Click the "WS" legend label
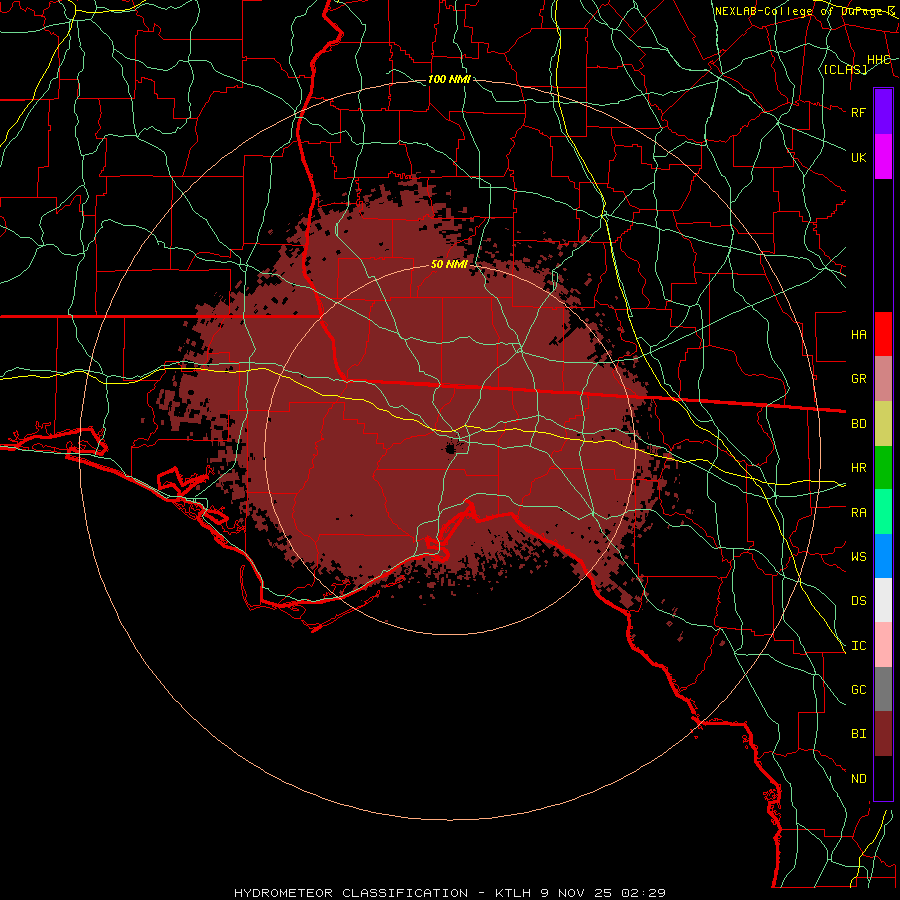This screenshot has height=900, width=900. [858, 557]
